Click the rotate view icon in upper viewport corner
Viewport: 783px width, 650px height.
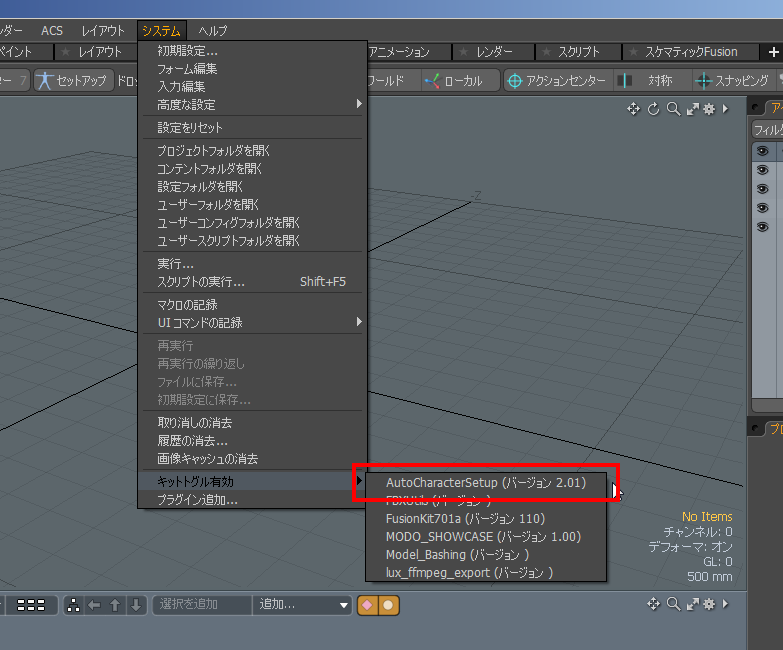point(653,109)
